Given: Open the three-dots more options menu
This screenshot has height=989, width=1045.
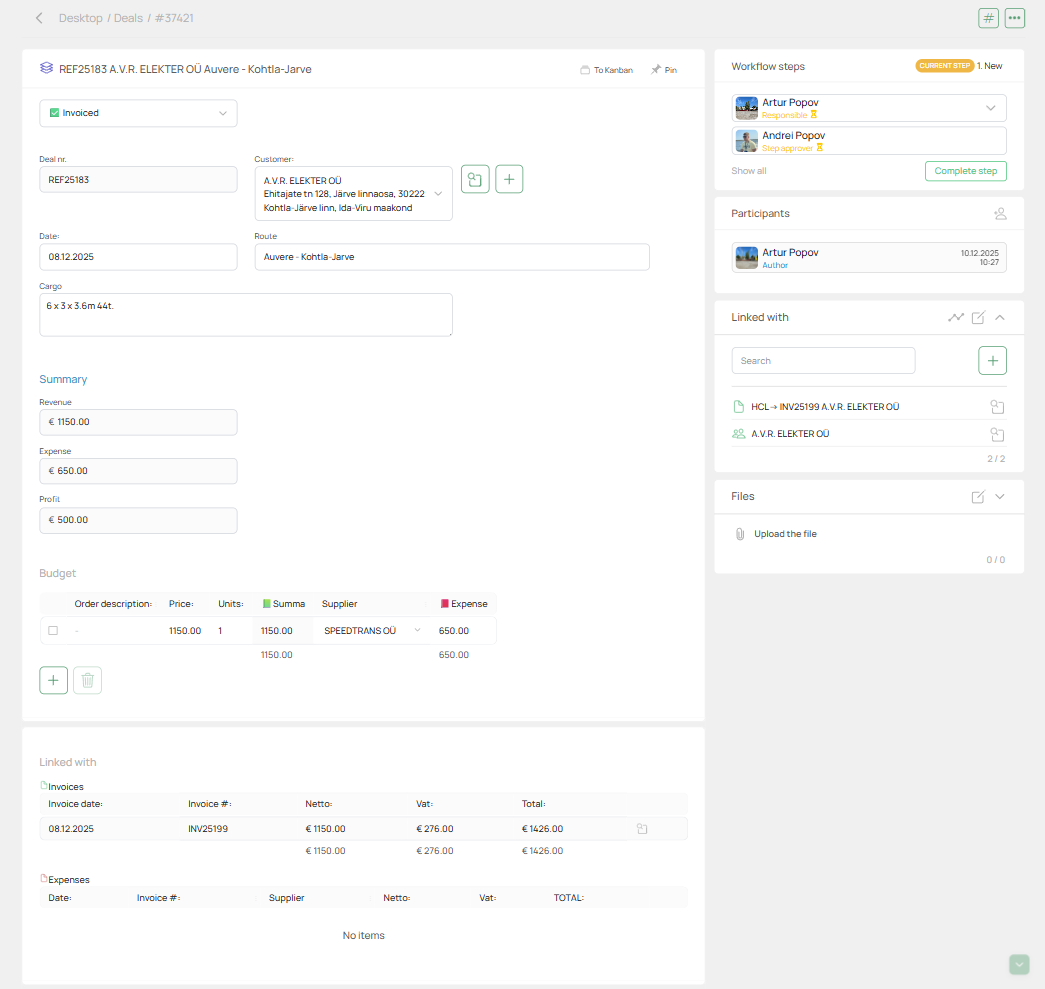Looking at the screenshot, I should point(1015,18).
